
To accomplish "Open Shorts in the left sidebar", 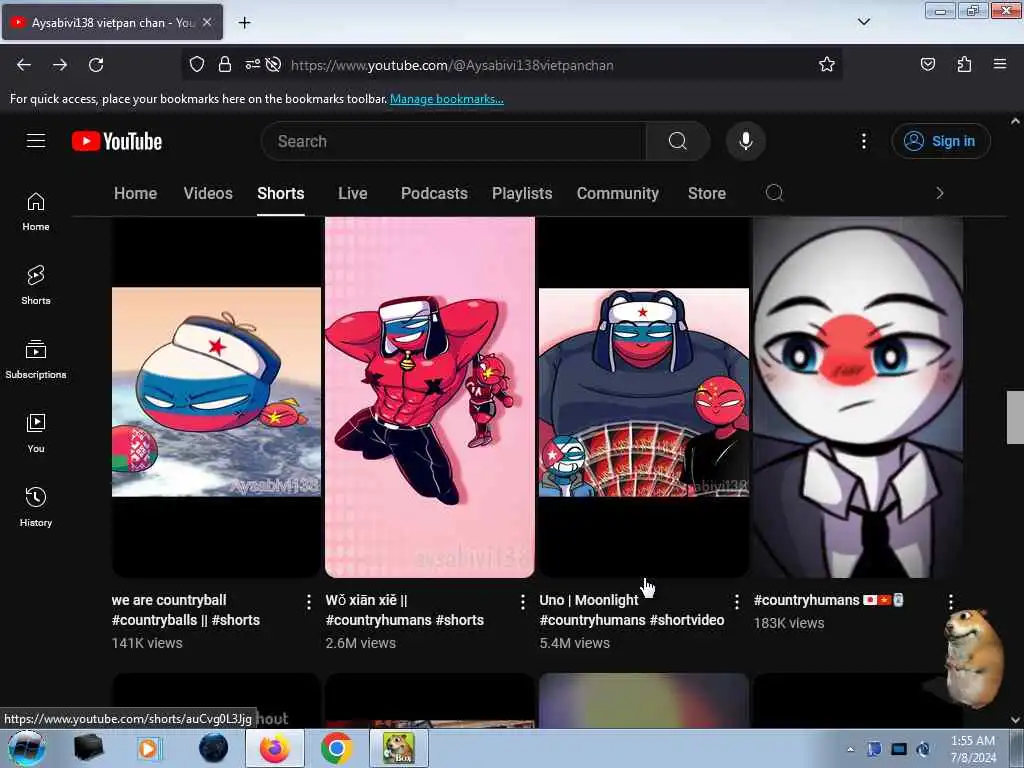I will point(36,285).
